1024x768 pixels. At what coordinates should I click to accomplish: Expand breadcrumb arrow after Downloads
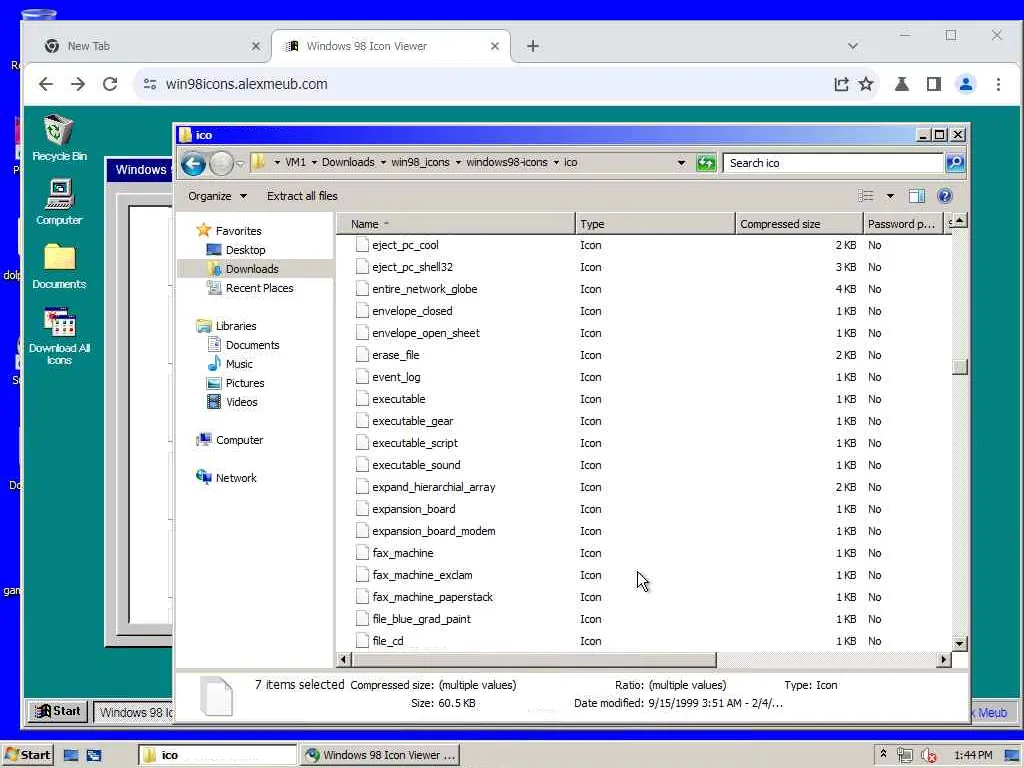click(x=383, y=163)
